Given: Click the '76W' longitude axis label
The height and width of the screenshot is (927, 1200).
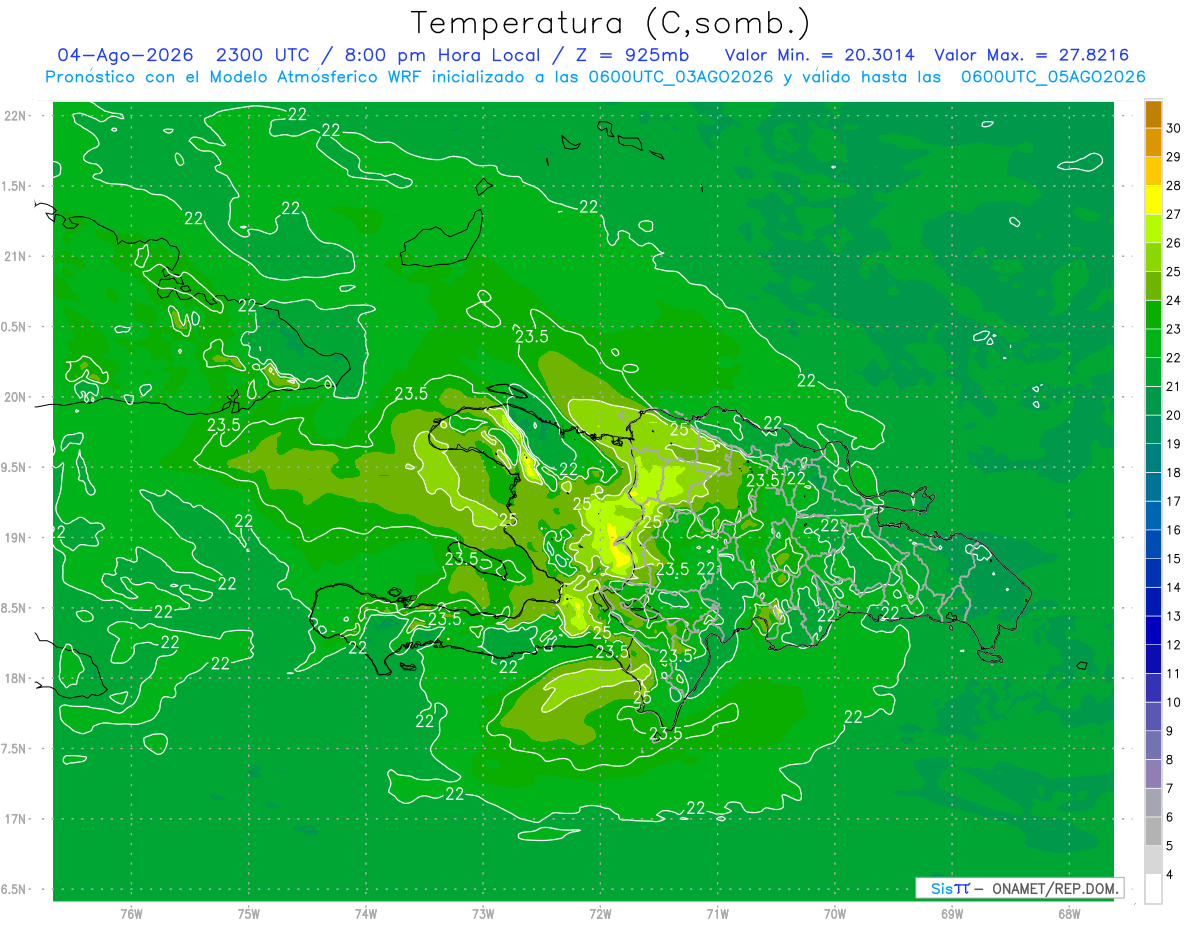Looking at the screenshot, I should coord(131,914).
